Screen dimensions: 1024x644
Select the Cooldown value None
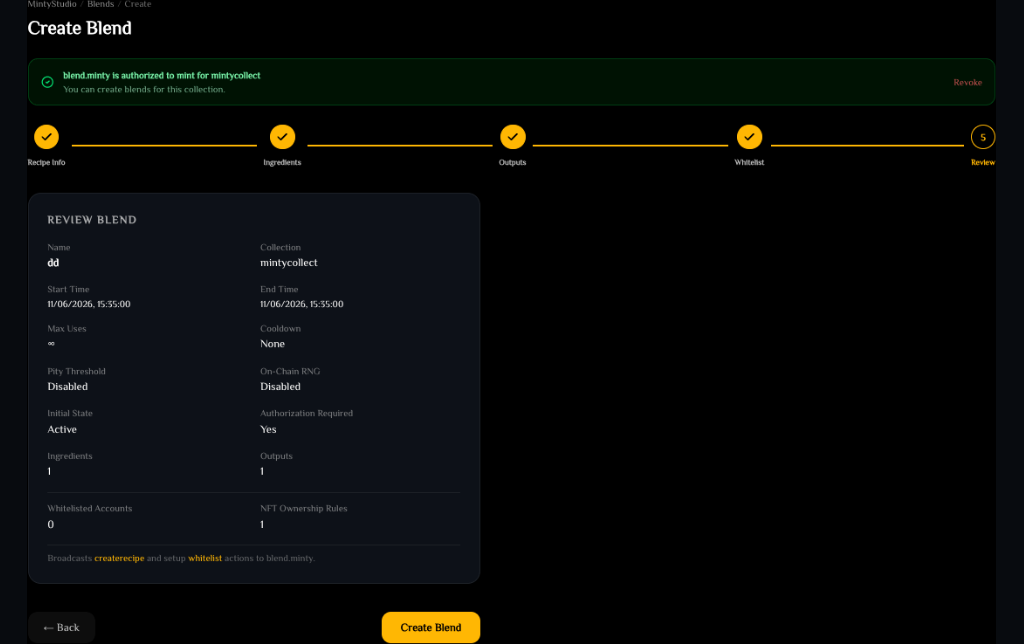[x=272, y=344]
